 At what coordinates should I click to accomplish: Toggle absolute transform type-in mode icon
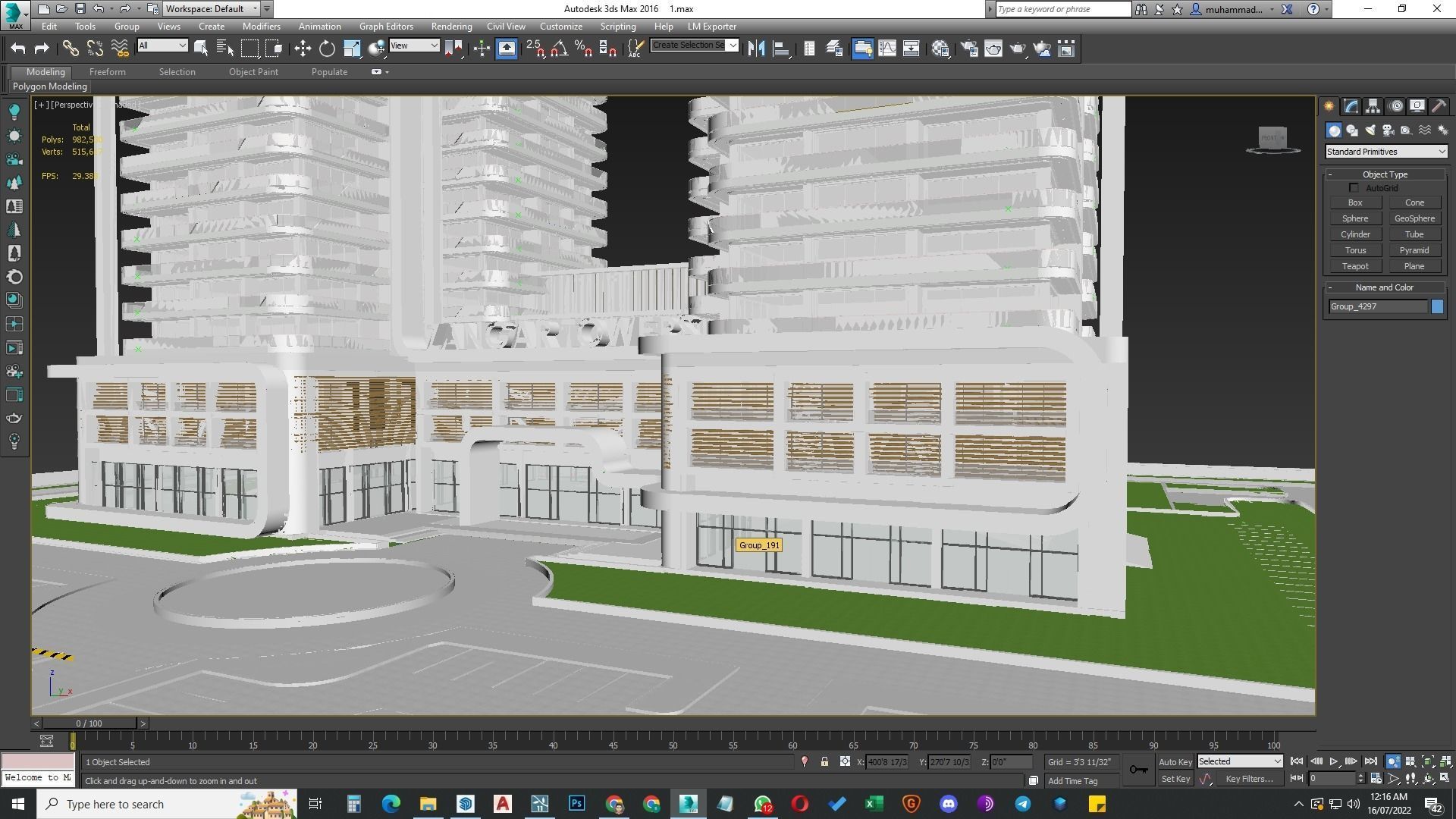pyautogui.click(x=844, y=761)
